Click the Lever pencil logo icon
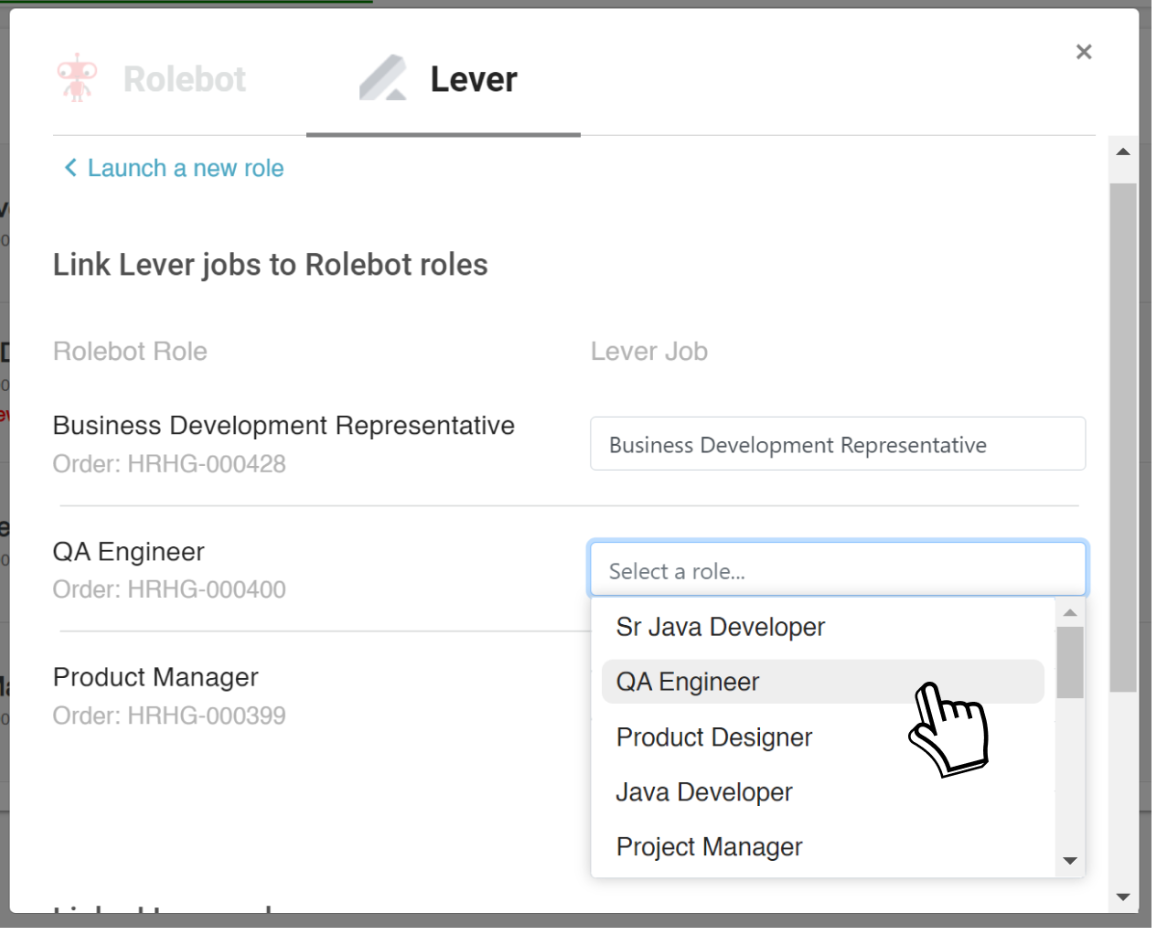The image size is (1156, 928). pyautogui.click(x=381, y=78)
